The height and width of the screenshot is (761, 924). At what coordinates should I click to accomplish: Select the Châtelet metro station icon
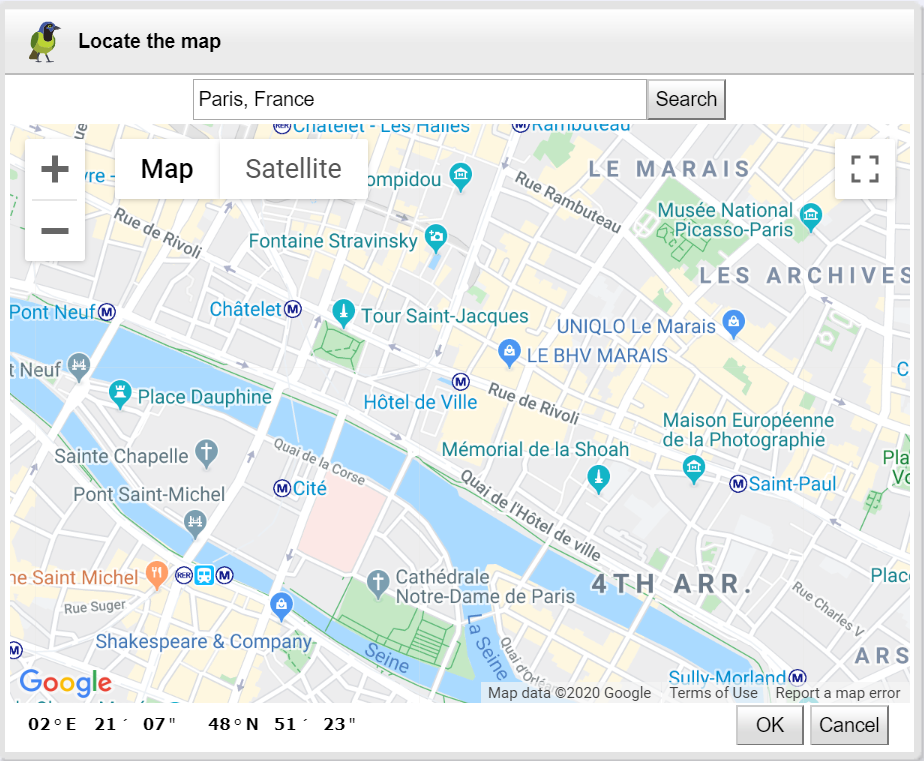[293, 309]
